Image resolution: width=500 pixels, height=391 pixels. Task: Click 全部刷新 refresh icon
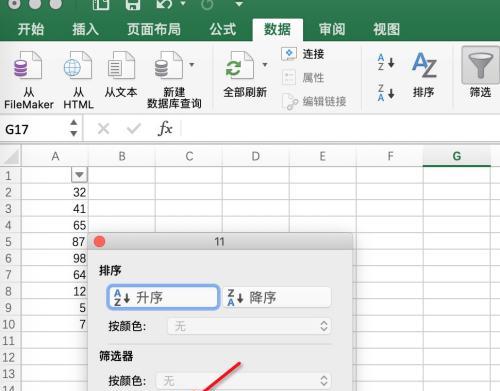(239, 65)
